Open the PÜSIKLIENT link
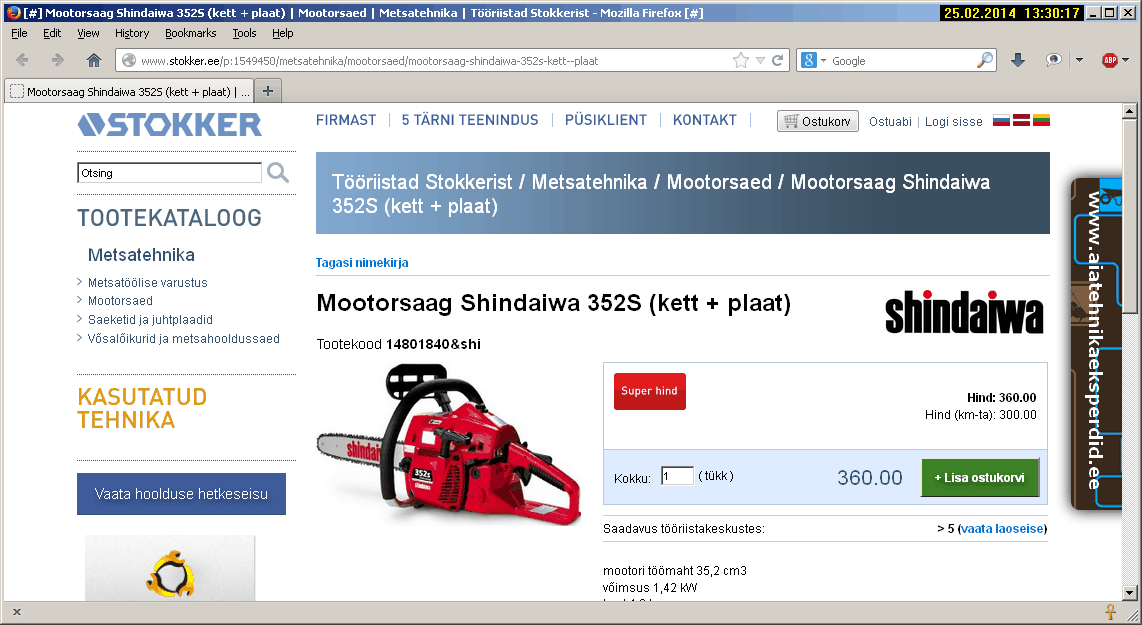 click(606, 120)
